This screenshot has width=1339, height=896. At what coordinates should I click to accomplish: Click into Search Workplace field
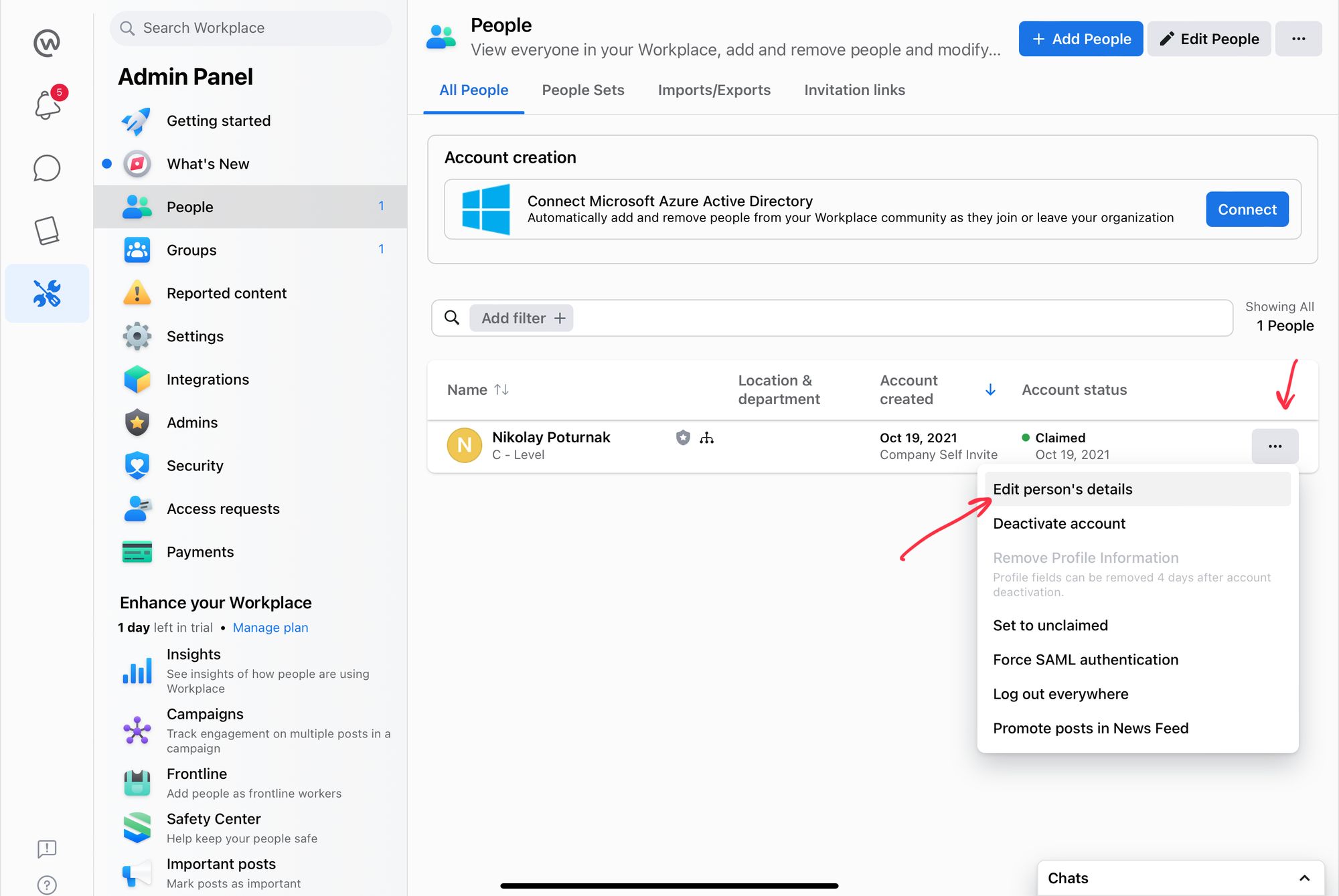click(x=250, y=28)
